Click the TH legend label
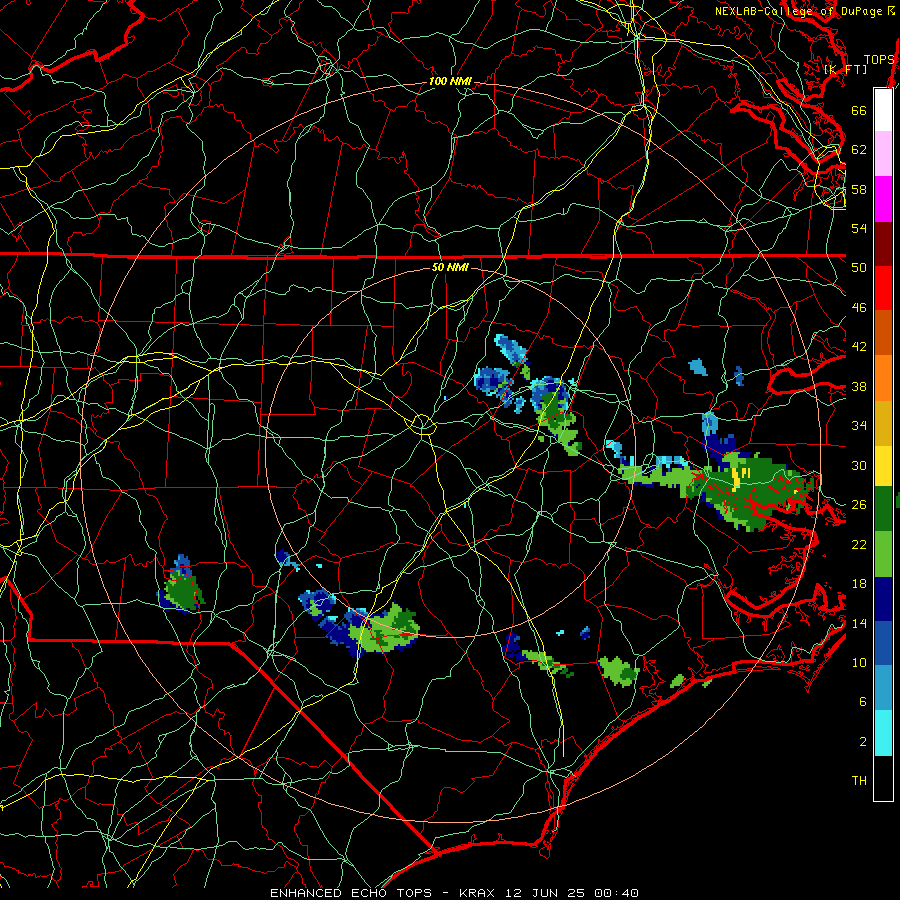The image size is (900, 900). 859,780
